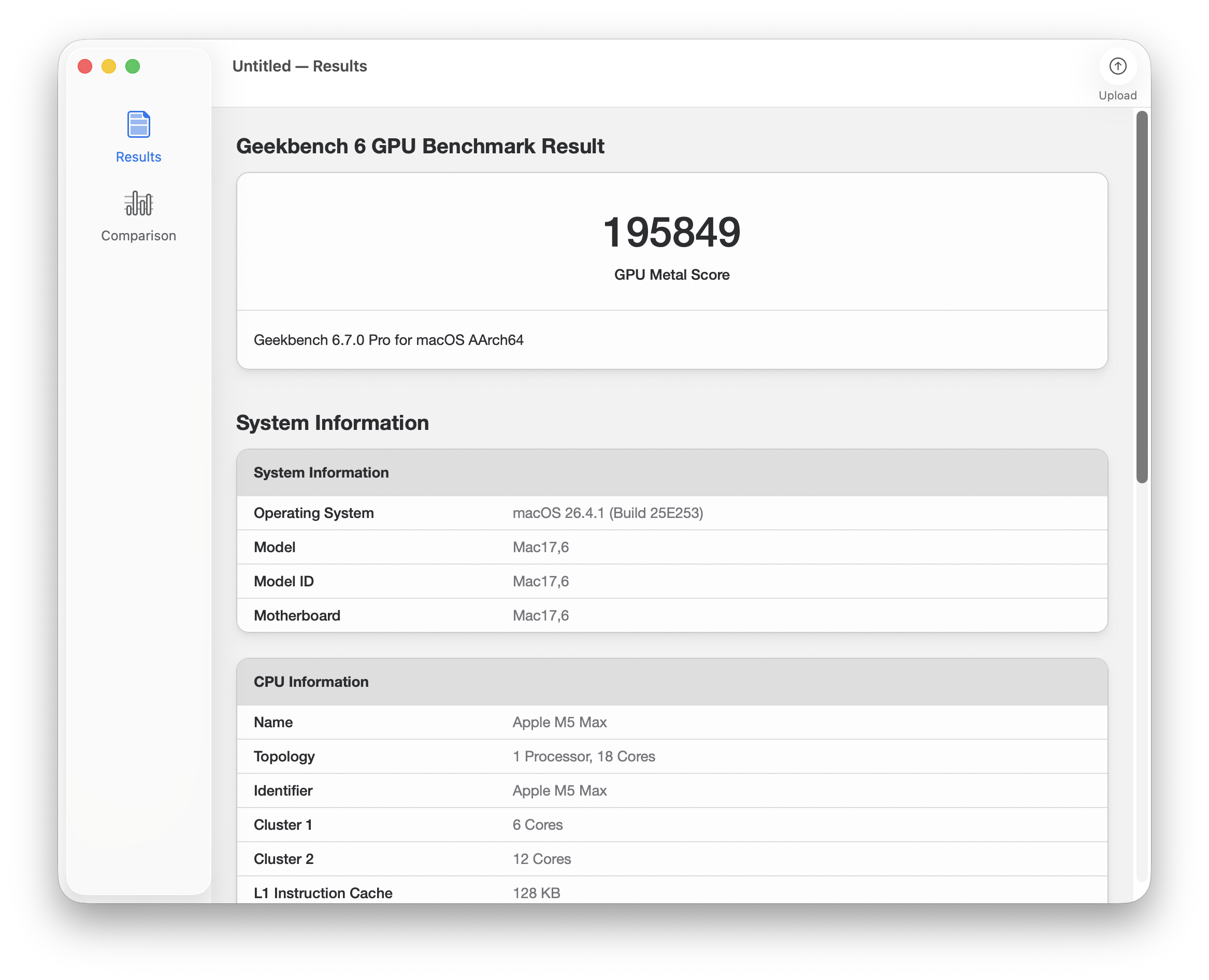Select the document icon above Results
Image resolution: width=1209 pixels, height=980 pixels.
[x=138, y=124]
